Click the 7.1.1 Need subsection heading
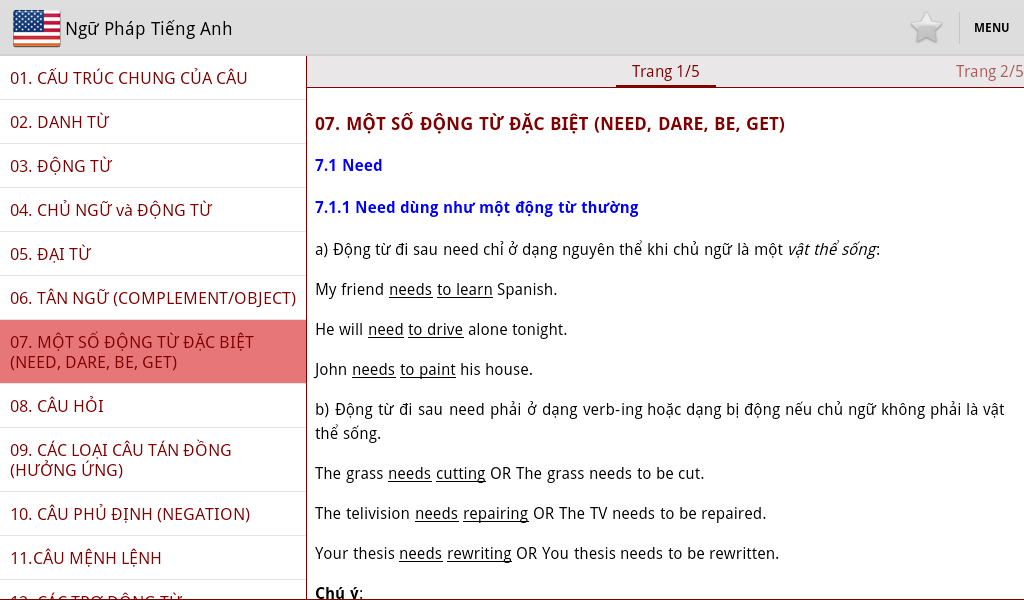 tap(476, 207)
